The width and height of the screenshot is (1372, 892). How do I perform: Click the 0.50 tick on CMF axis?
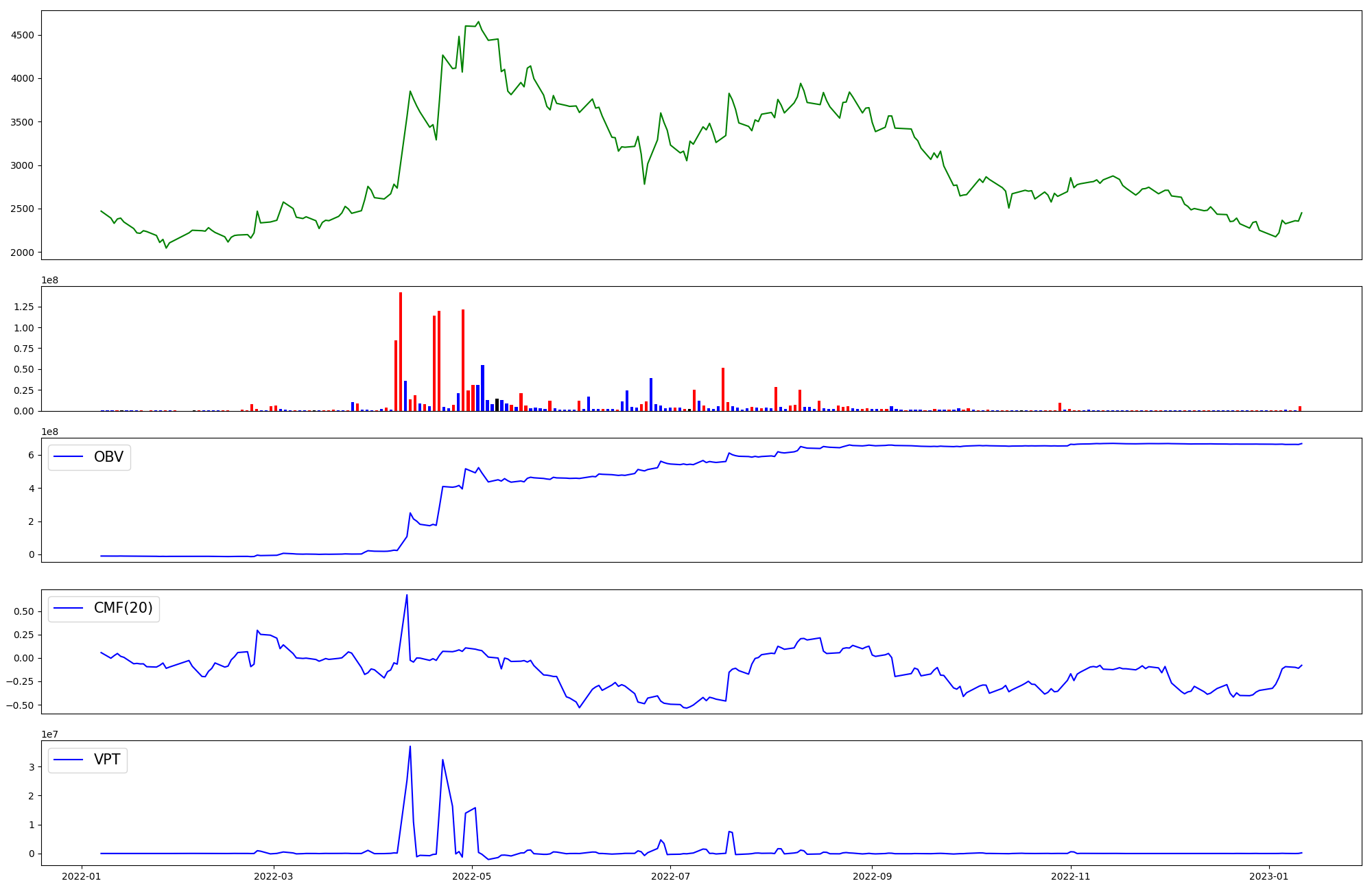point(25,611)
